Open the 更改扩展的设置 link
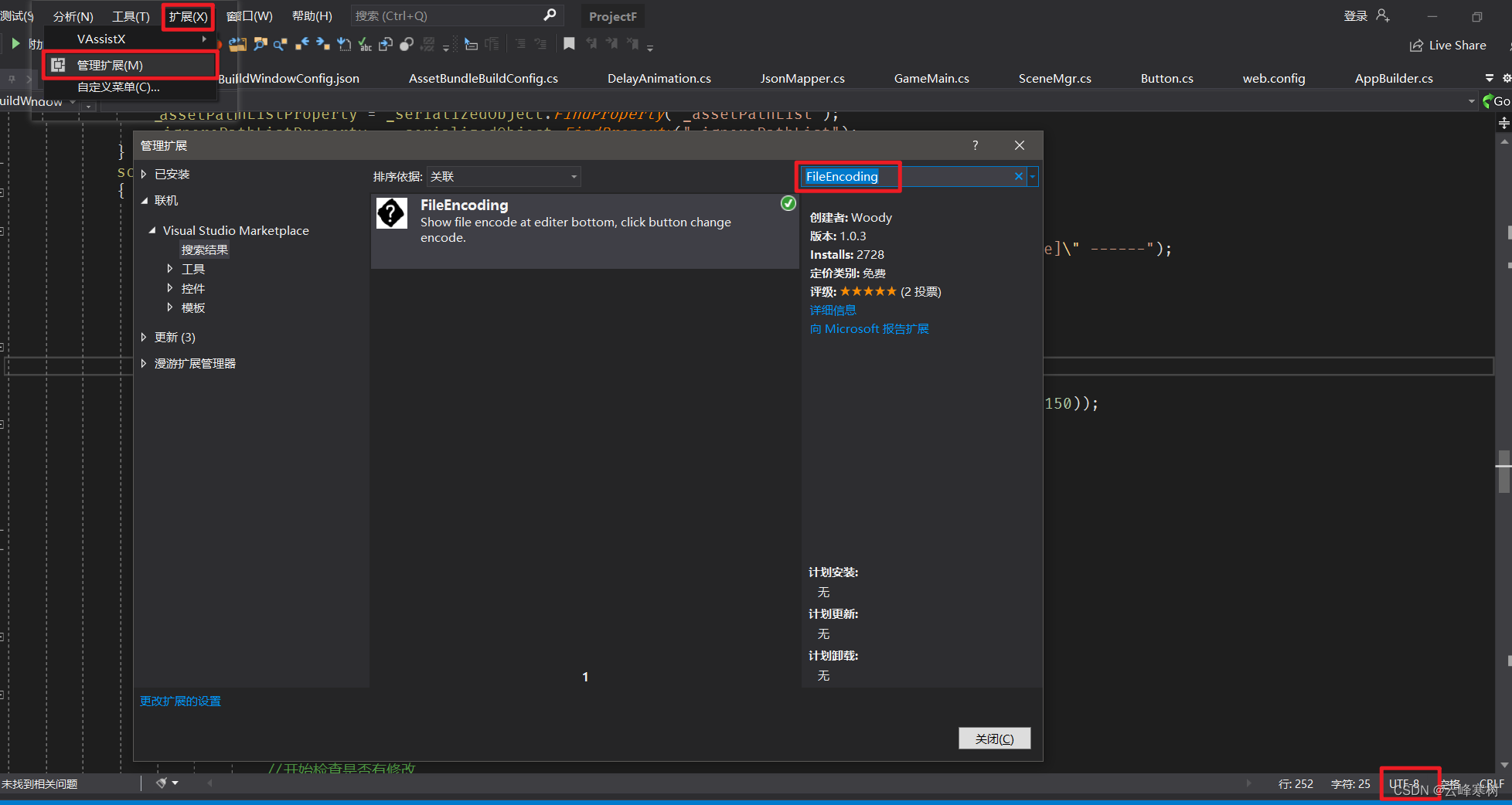 coord(180,701)
